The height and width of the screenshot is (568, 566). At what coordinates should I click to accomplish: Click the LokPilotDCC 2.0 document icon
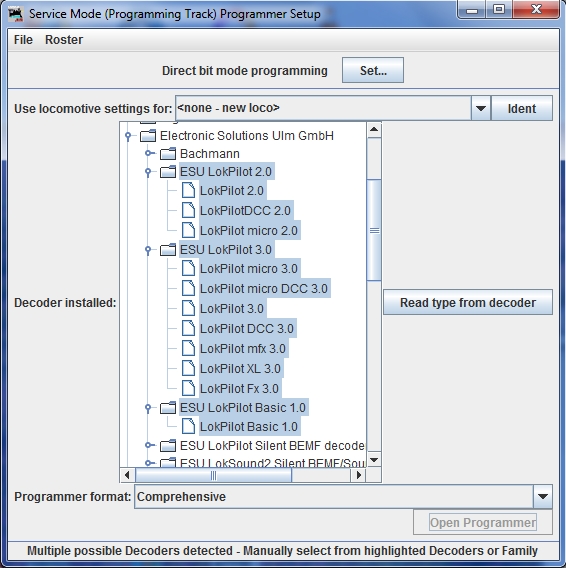[x=188, y=210]
